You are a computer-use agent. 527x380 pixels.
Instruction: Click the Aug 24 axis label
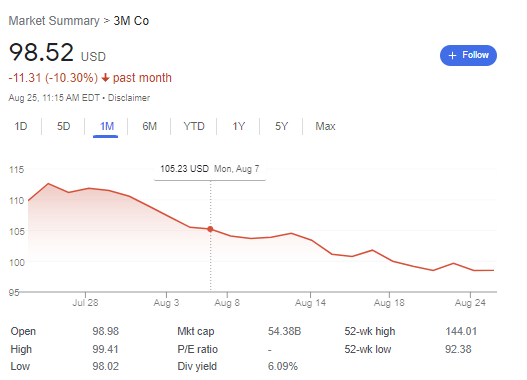click(x=470, y=303)
